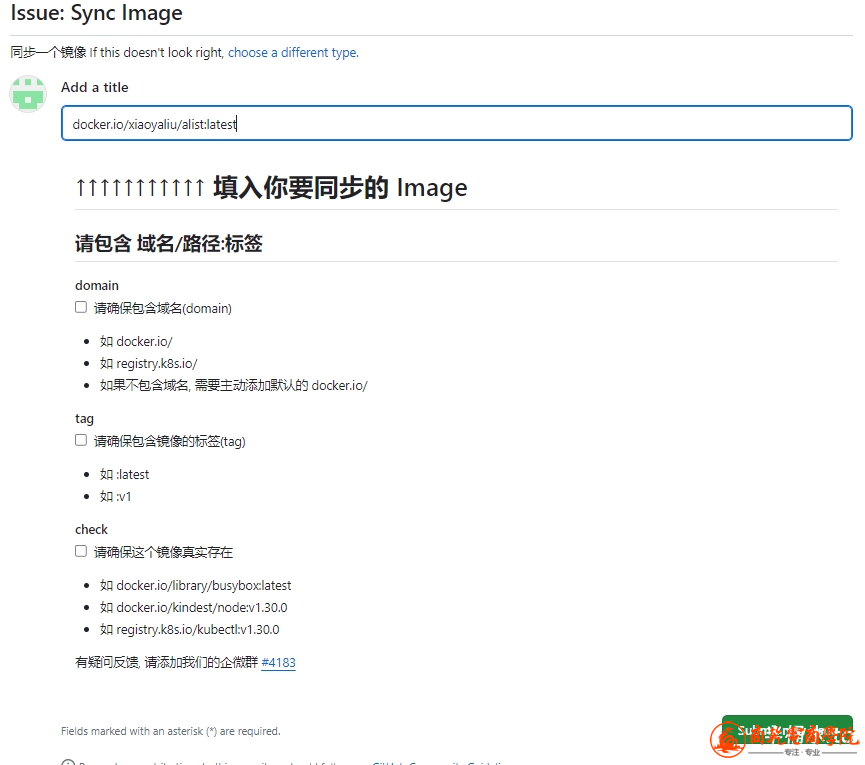Click the '如 :v1' list item
Image resolution: width=865 pixels, height=765 pixels.
tap(115, 496)
